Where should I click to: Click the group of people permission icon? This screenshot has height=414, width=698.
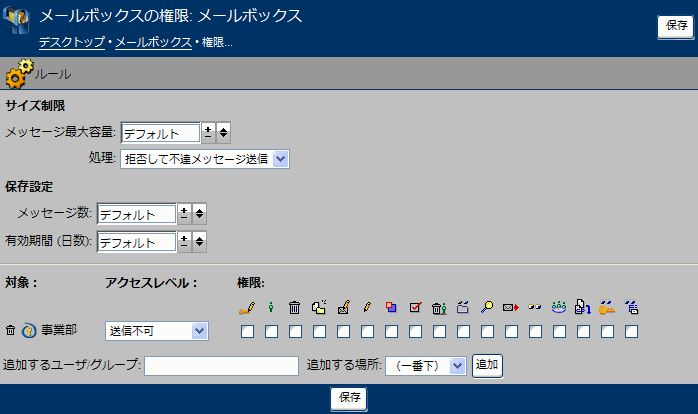pos(559,308)
